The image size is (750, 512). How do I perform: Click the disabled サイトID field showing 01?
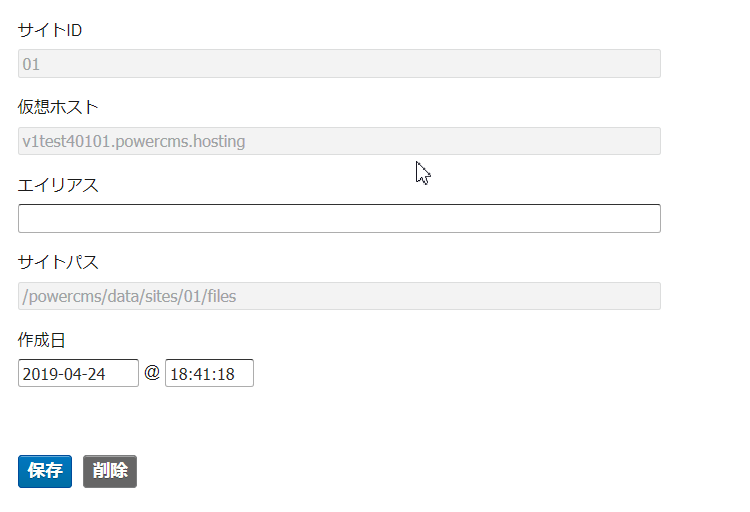pyautogui.click(x=339, y=64)
